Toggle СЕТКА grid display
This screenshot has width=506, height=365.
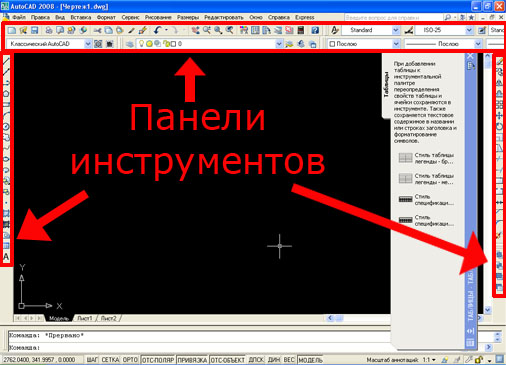pyautogui.click(x=110, y=360)
